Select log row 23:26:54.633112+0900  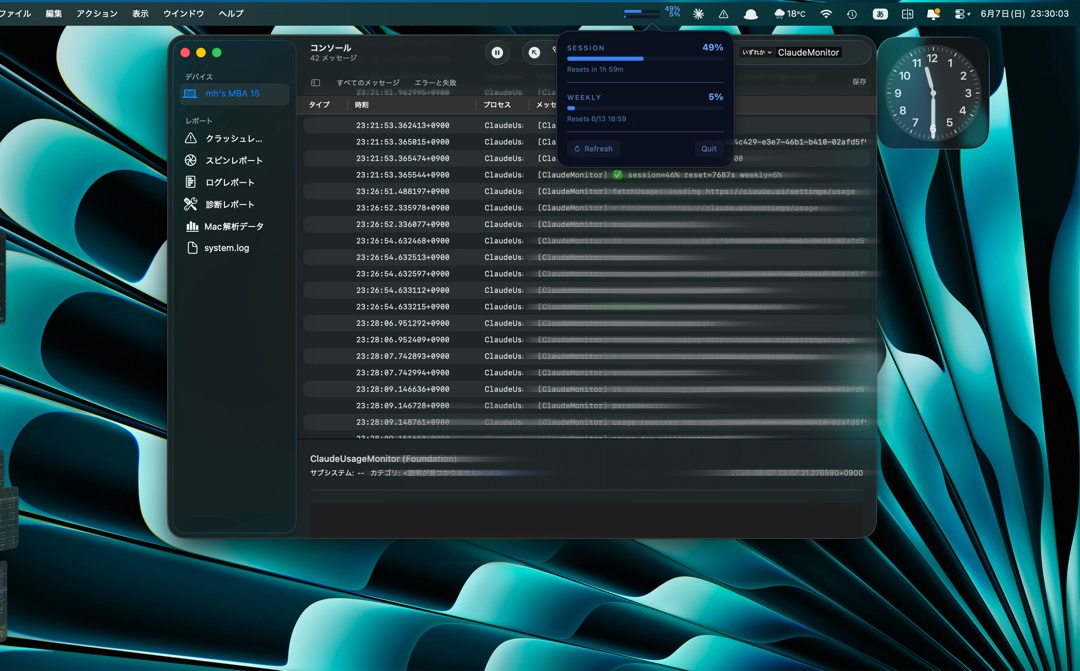click(x=586, y=291)
